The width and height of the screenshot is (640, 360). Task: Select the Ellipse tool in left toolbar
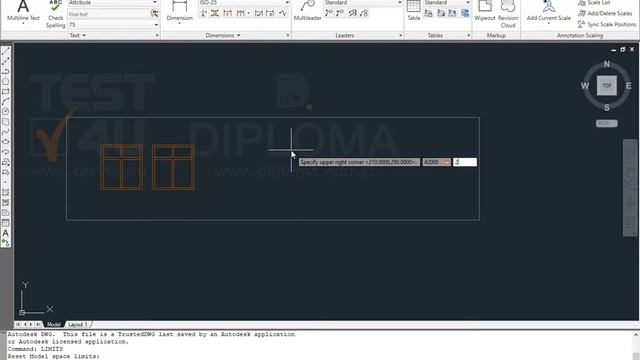(6, 142)
